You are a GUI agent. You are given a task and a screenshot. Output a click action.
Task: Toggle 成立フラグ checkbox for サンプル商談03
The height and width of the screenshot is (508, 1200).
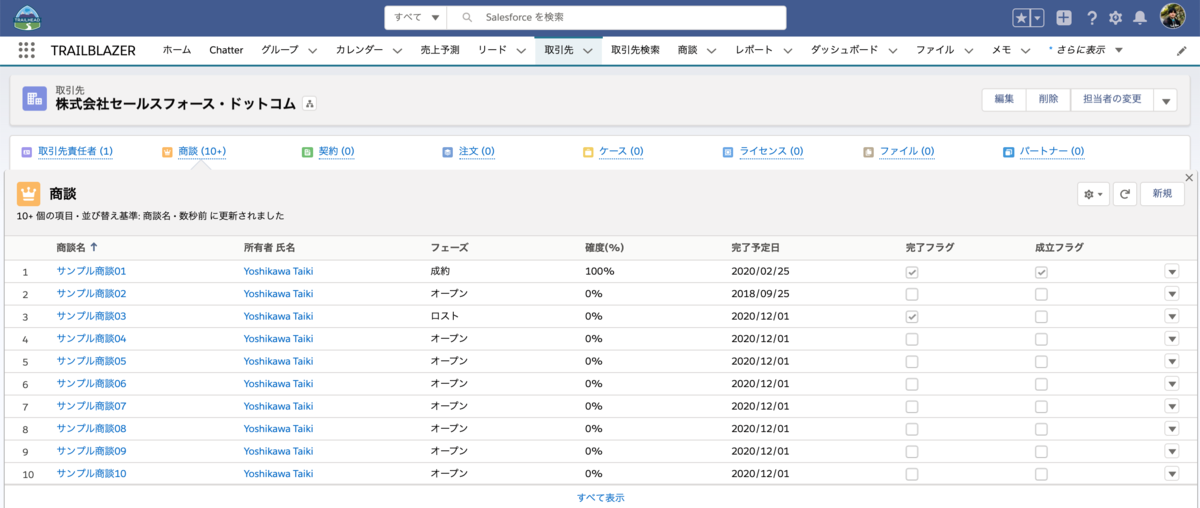pyautogui.click(x=1041, y=316)
